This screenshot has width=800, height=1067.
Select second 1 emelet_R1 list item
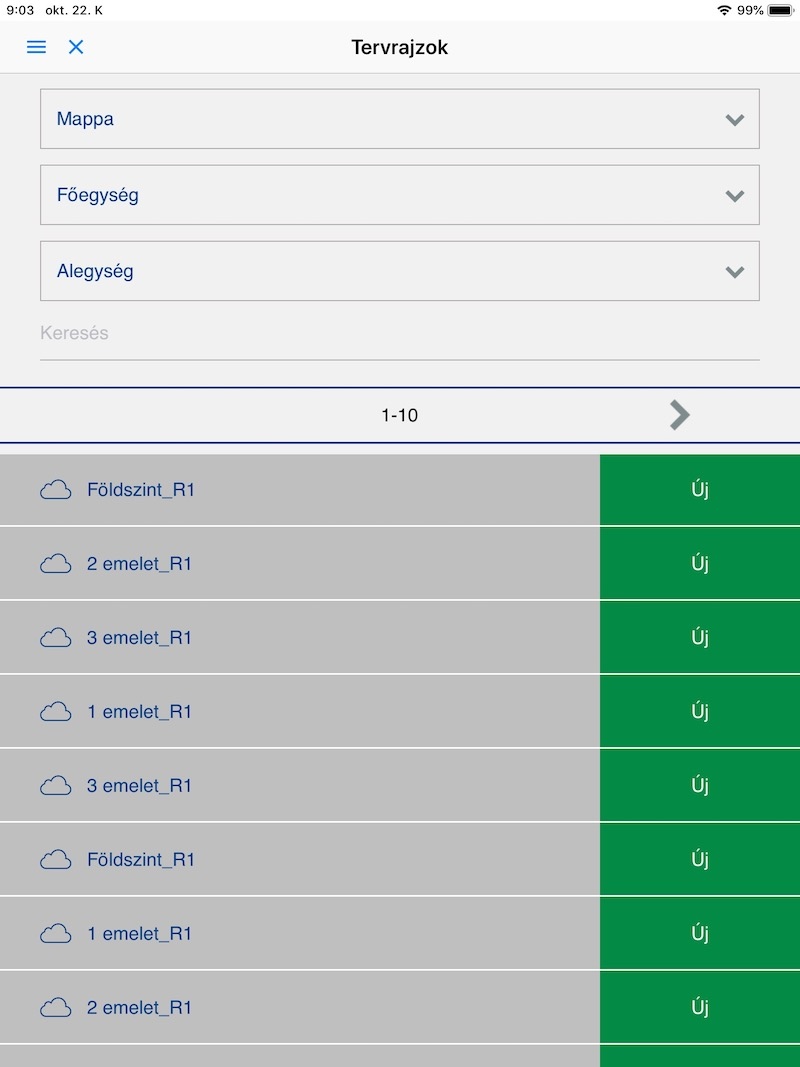(300, 934)
